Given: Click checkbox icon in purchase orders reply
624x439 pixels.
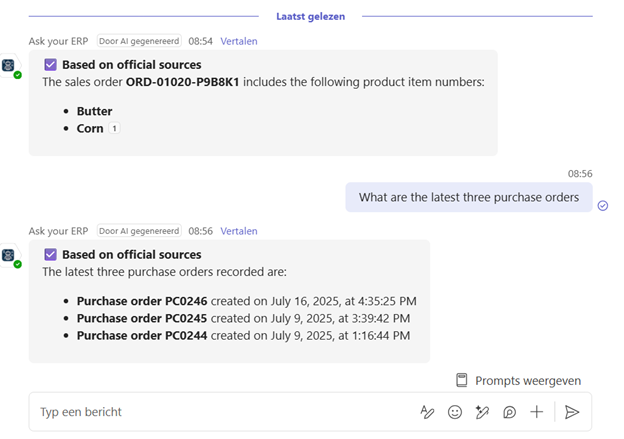Looking at the screenshot, I should (x=51, y=254).
